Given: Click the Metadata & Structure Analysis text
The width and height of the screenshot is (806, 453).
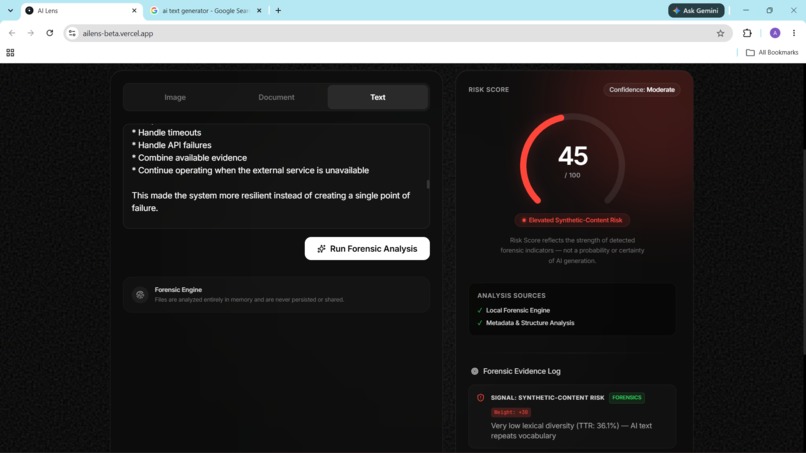Looking at the screenshot, I should tap(530, 323).
